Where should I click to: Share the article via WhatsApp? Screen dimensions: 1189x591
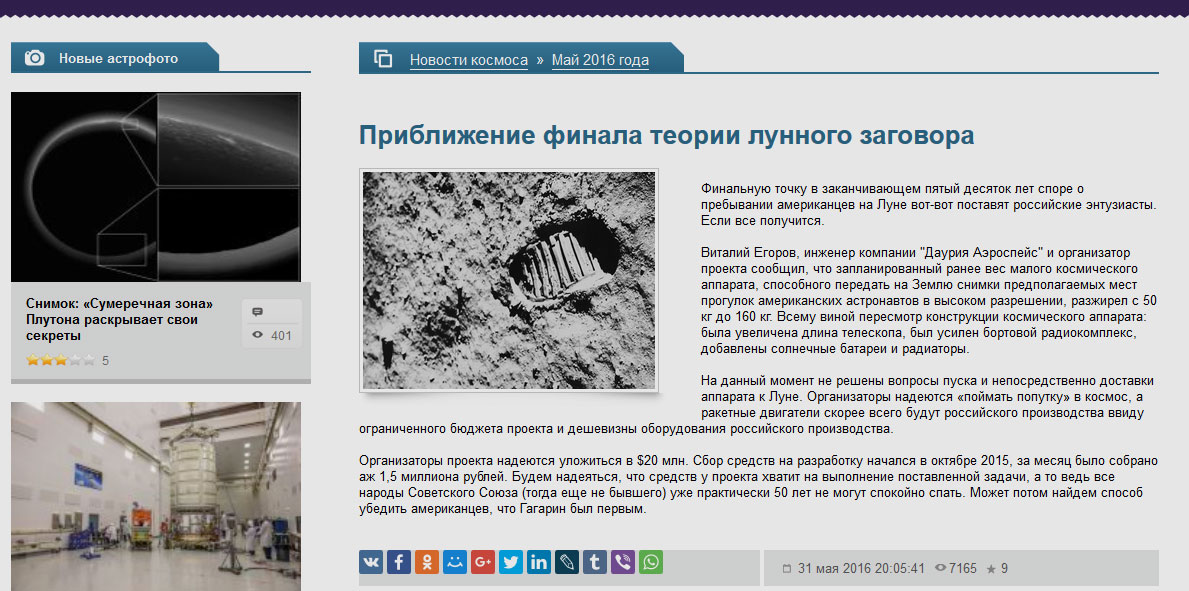click(651, 562)
